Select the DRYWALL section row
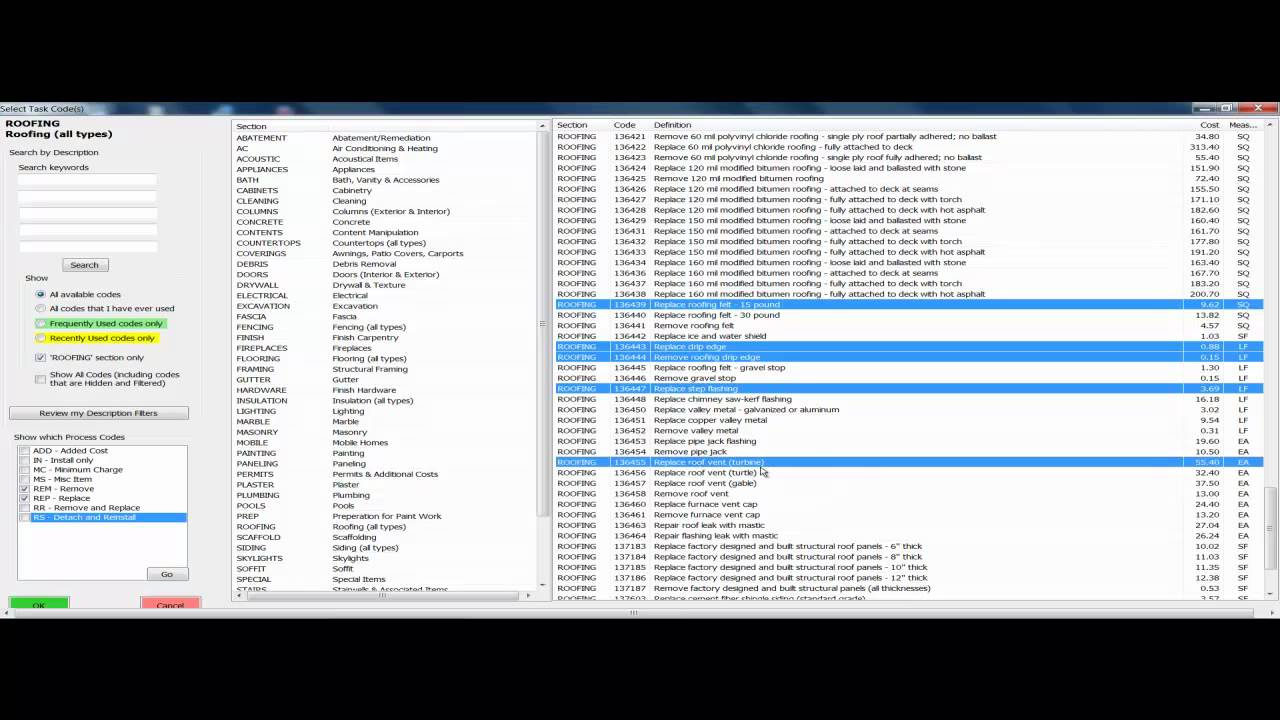The image size is (1280, 720). pyautogui.click(x=385, y=285)
